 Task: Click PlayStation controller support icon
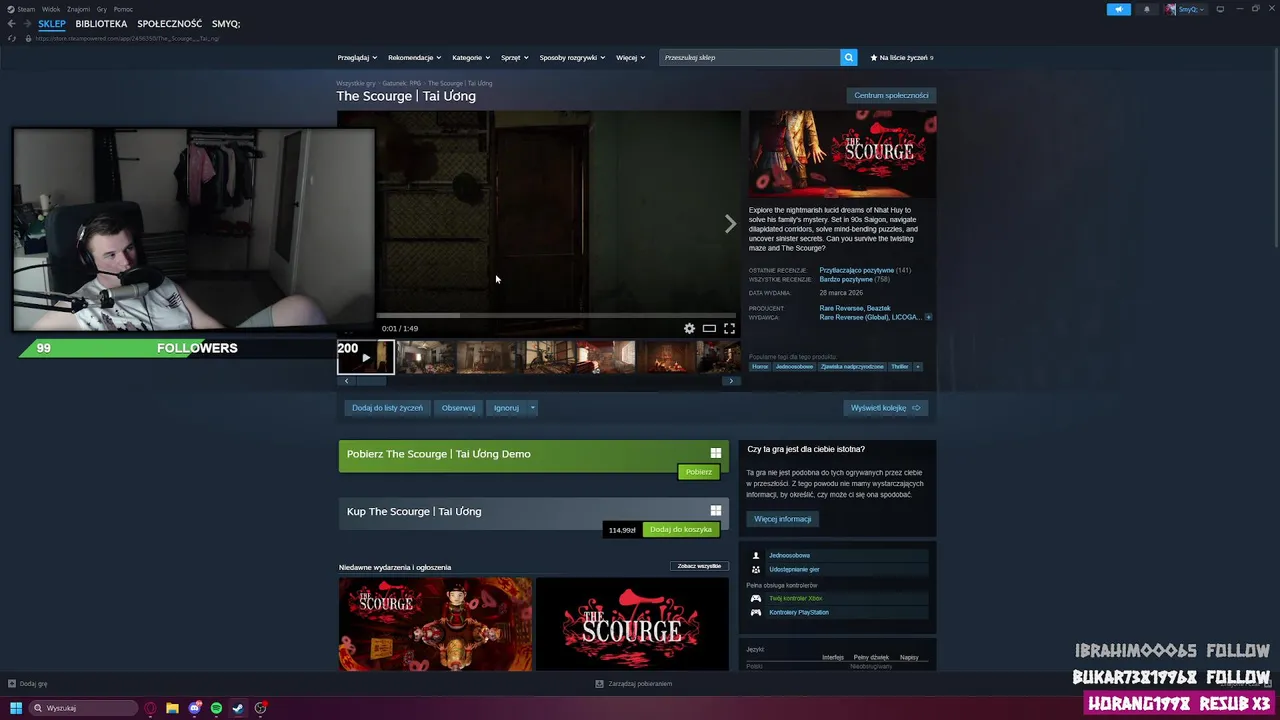click(756, 612)
